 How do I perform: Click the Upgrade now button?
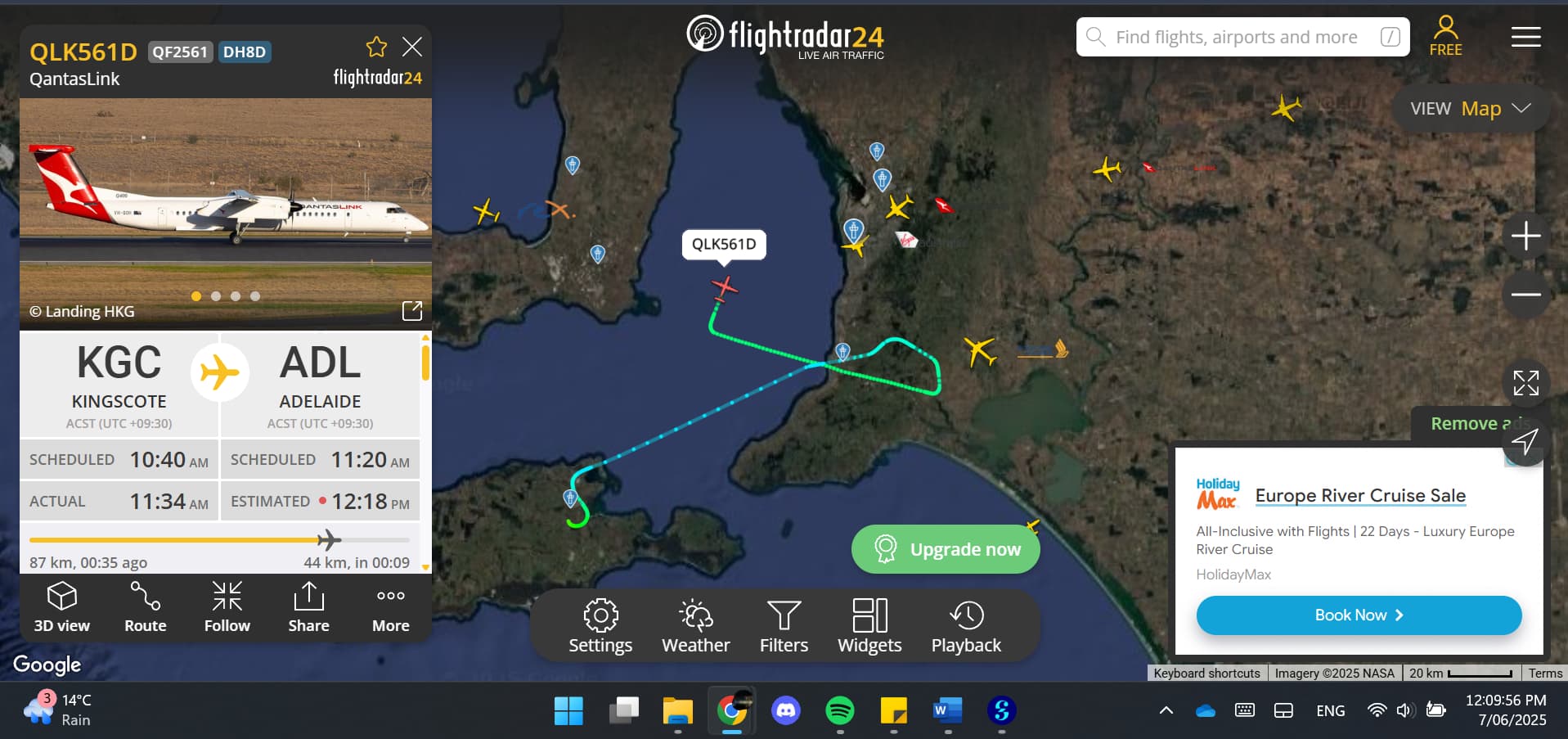tap(946, 548)
